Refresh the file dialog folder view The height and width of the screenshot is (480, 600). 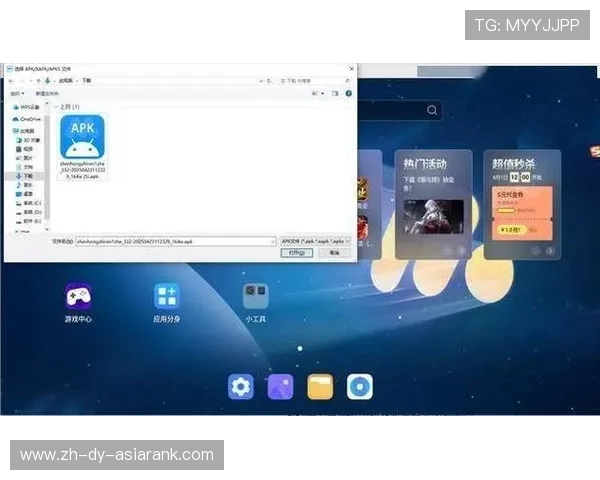pyautogui.click(x=269, y=81)
